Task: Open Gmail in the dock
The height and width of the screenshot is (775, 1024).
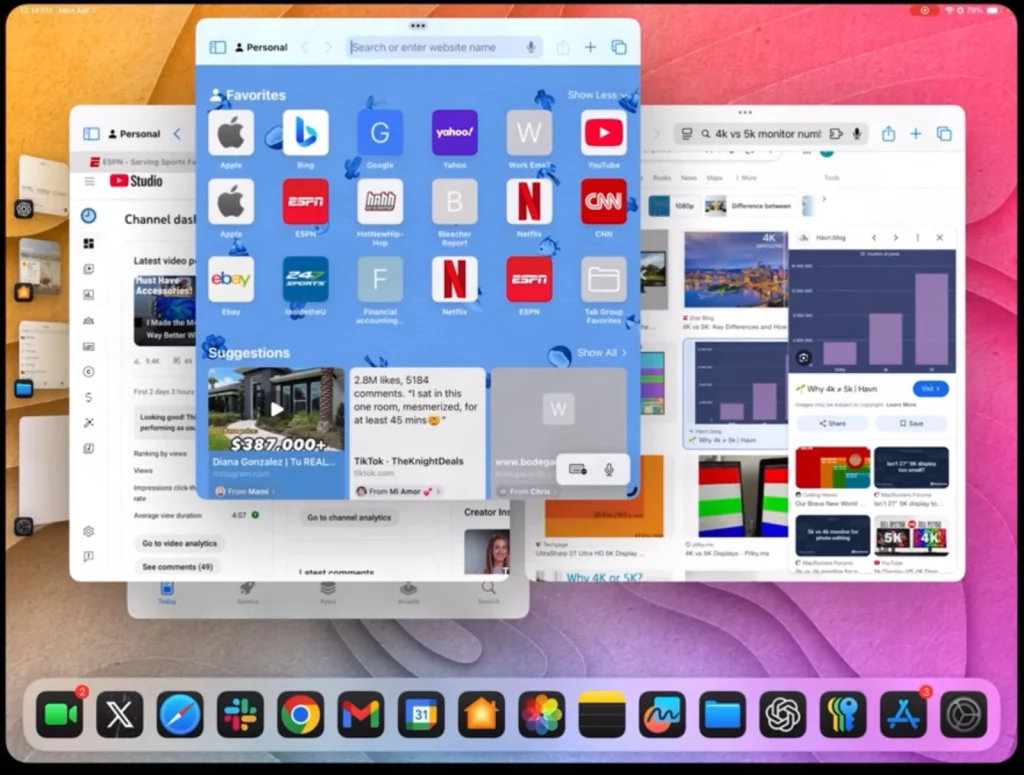Action: point(360,715)
